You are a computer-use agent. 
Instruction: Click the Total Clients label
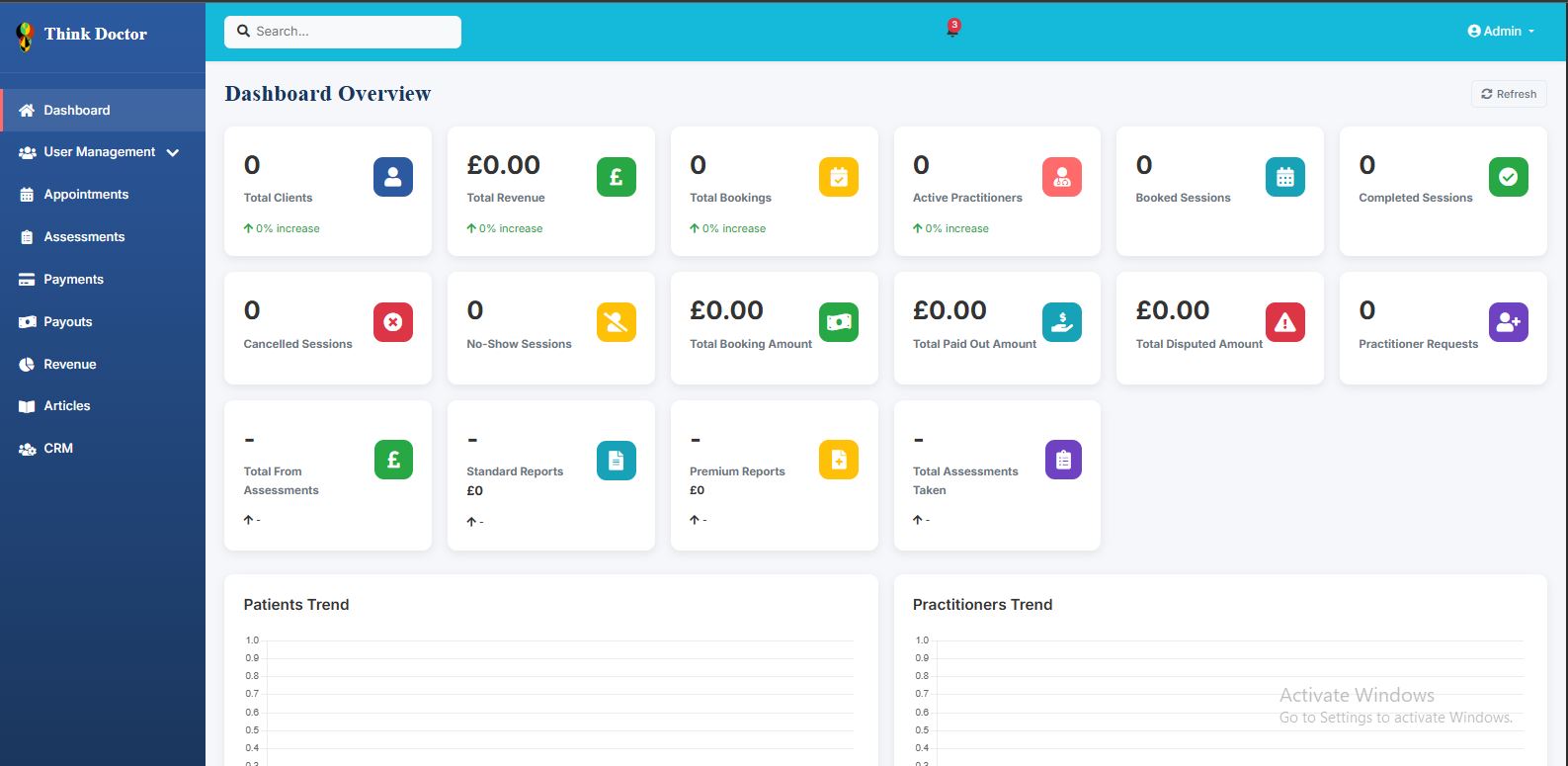(278, 198)
